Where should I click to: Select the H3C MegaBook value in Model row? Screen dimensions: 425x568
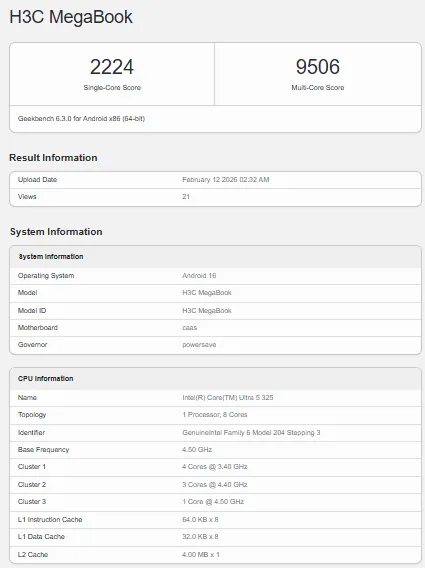click(x=207, y=293)
